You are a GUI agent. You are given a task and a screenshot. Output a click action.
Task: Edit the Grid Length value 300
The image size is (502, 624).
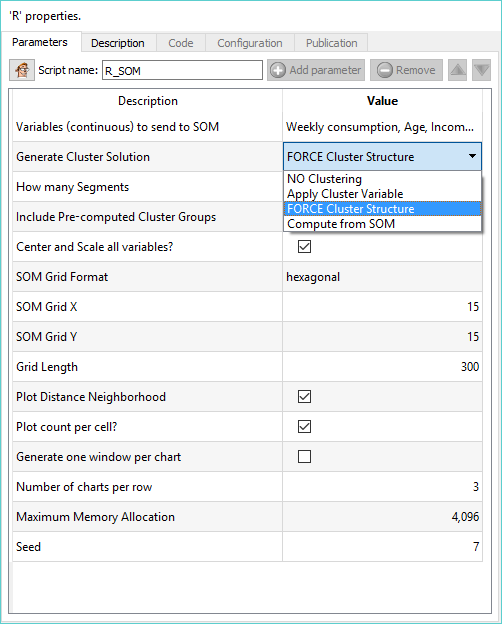[382, 367]
